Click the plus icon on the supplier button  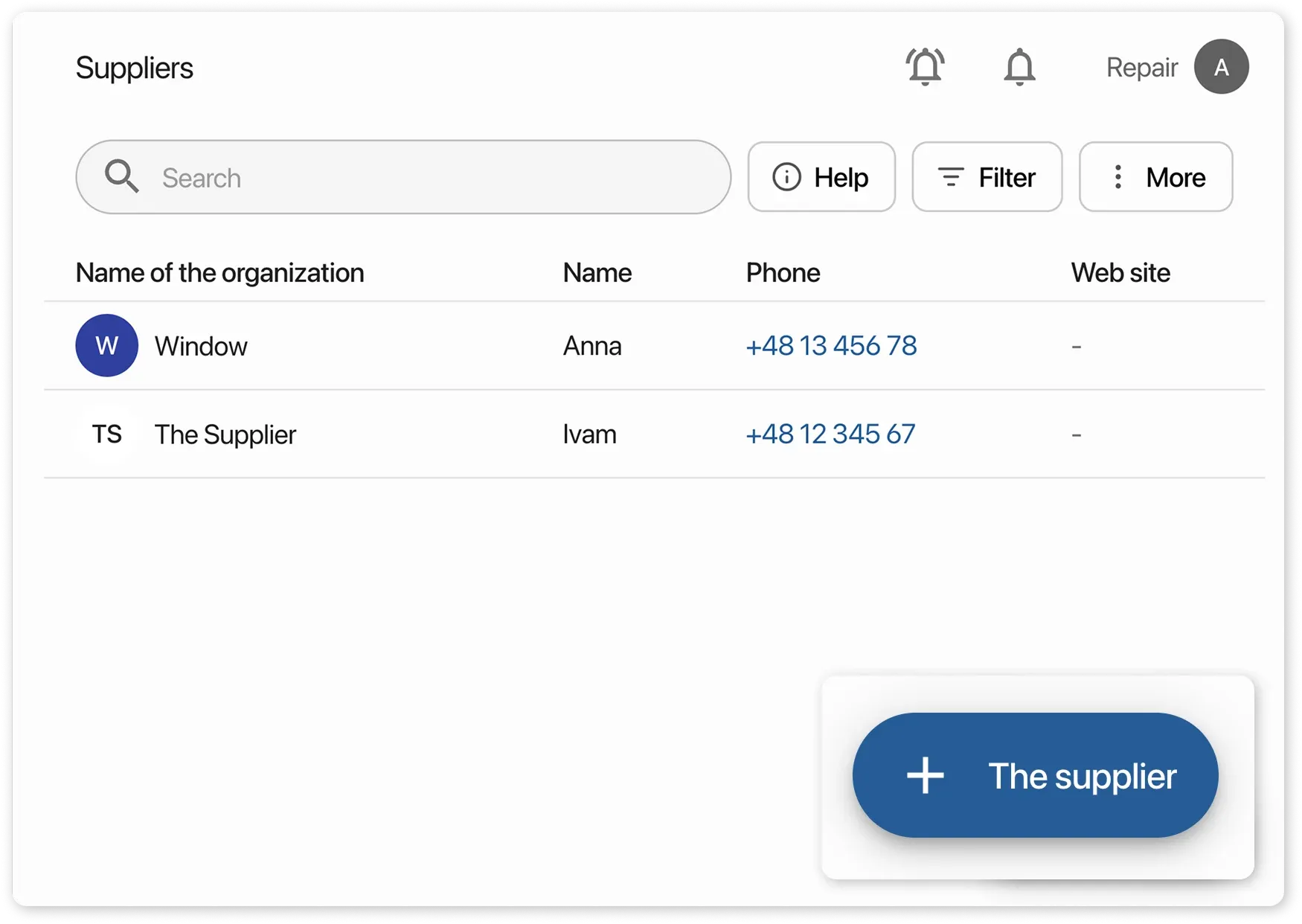point(925,775)
